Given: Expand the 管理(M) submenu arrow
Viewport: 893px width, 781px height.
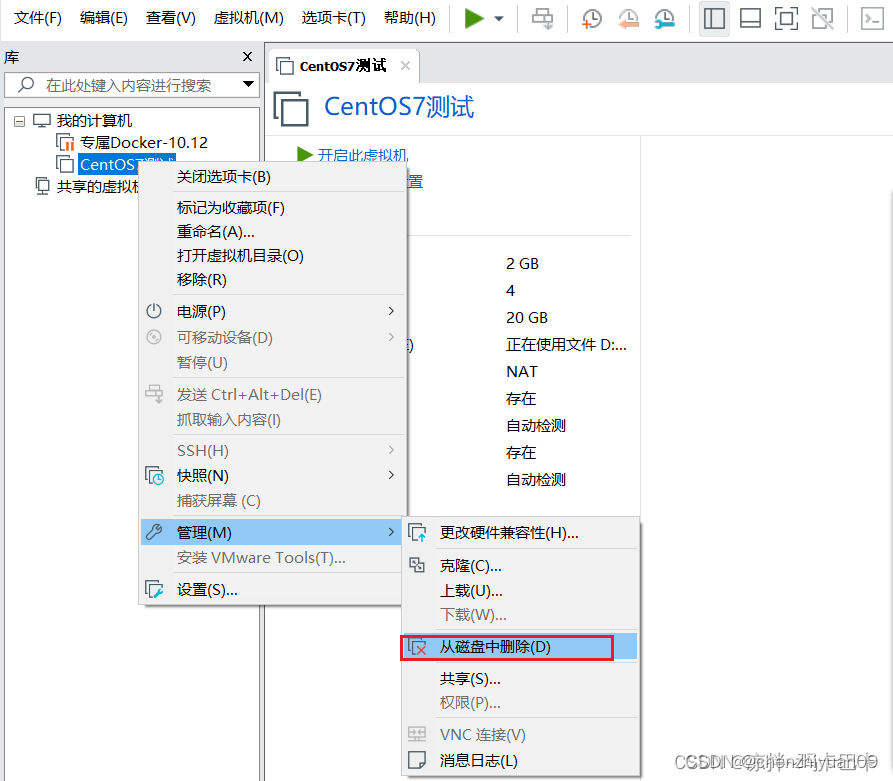Looking at the screenshot, I should coord(391,532).
